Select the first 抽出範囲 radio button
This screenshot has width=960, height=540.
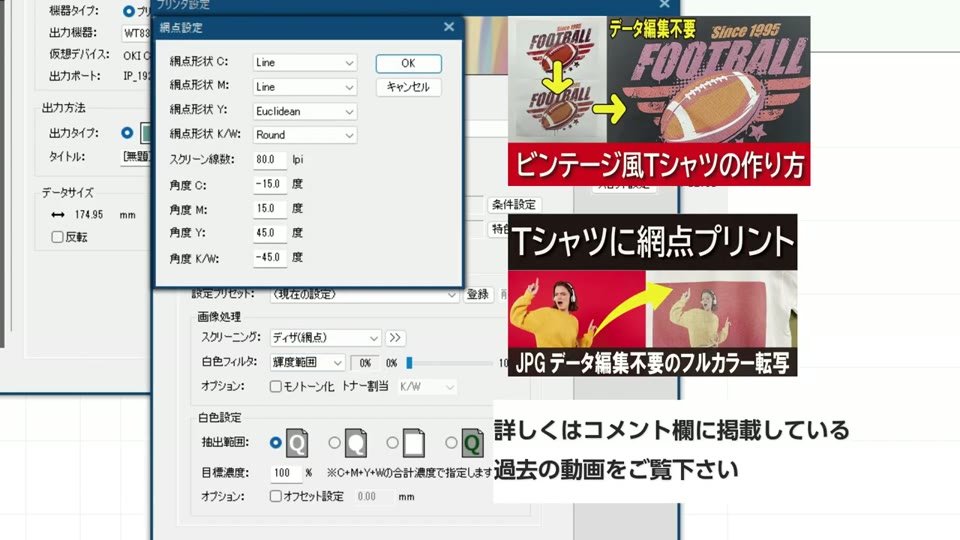[x=276, y=442]
